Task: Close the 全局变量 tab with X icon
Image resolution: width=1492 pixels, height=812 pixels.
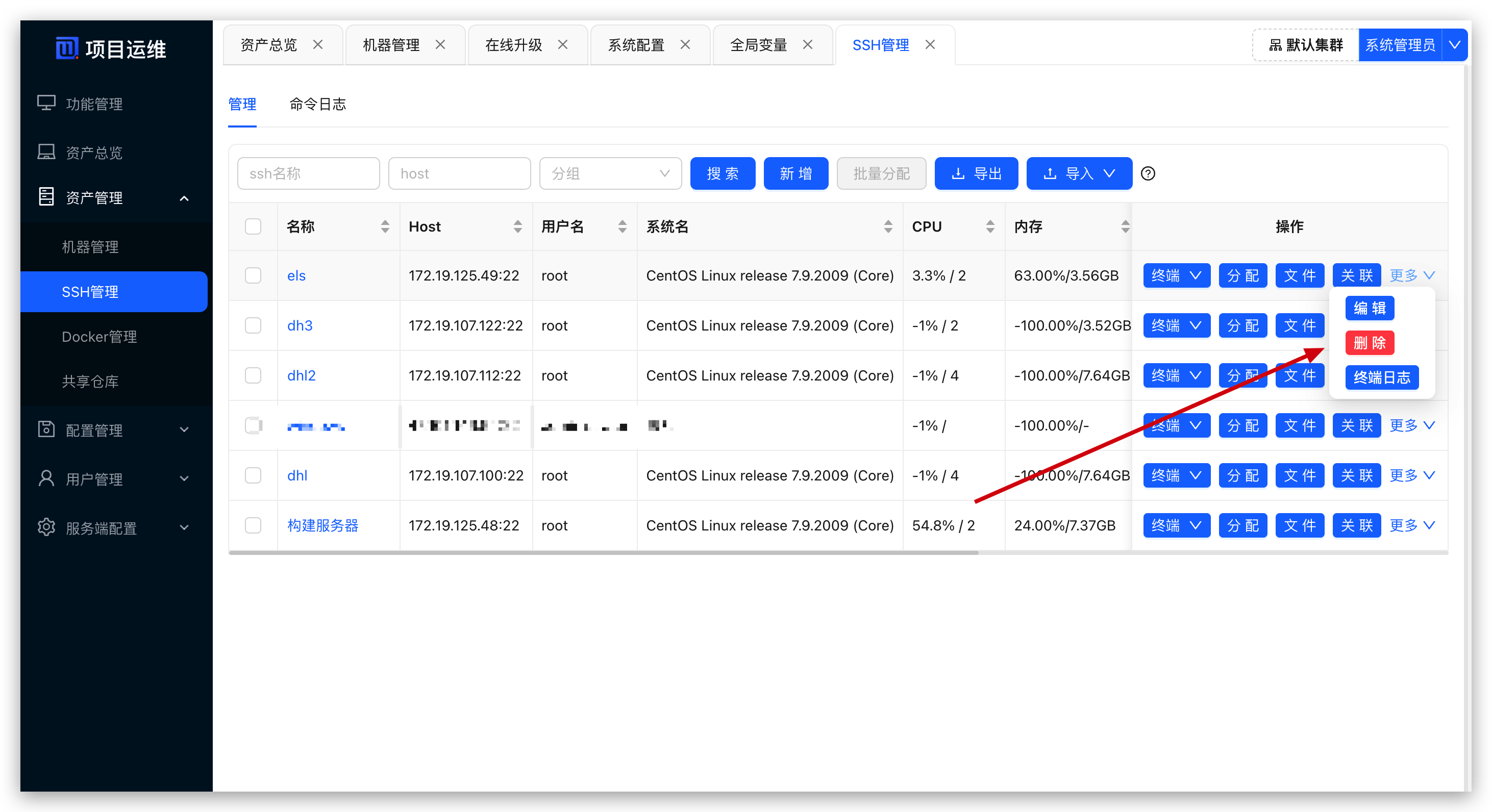Action: coord(807,44)
